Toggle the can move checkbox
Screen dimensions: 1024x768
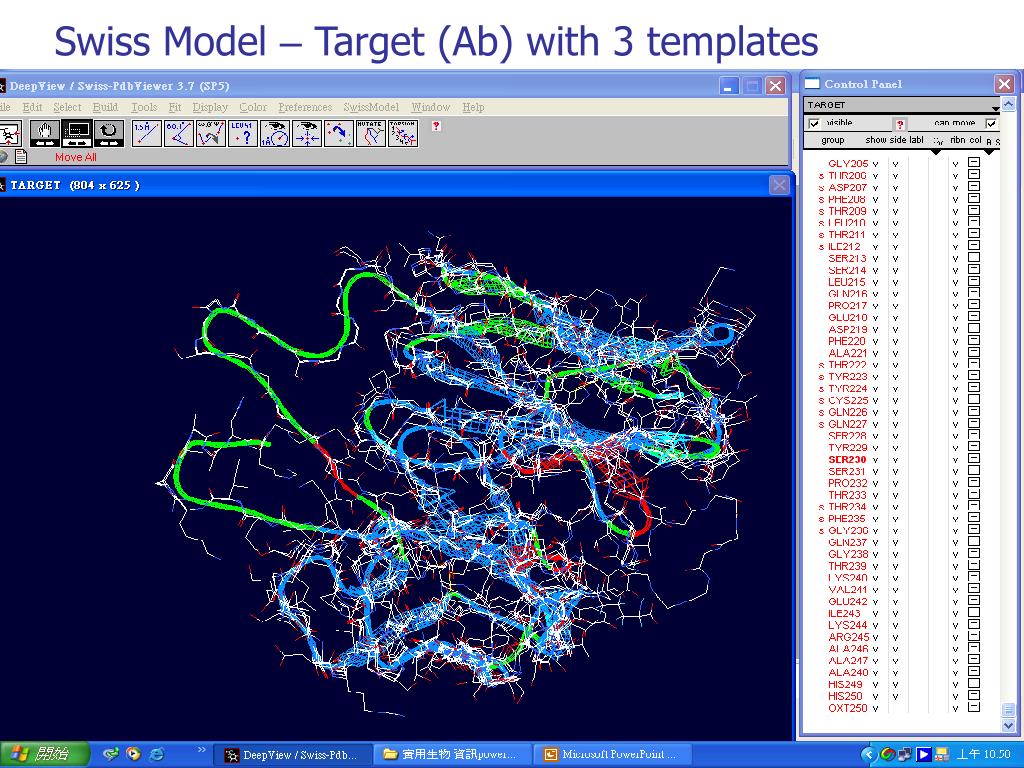tap(991, 123)
